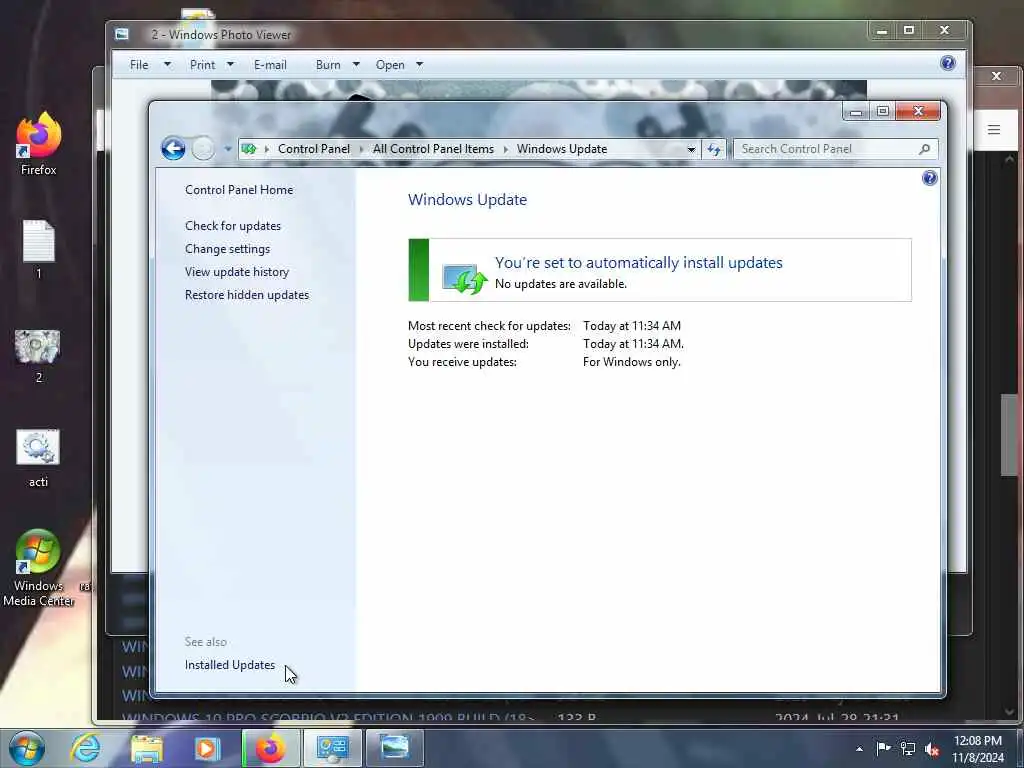This screenshot has width=1024, height=768.
Task: Open Windows Media Player in taskbar
Action: (x=207, y=748)
